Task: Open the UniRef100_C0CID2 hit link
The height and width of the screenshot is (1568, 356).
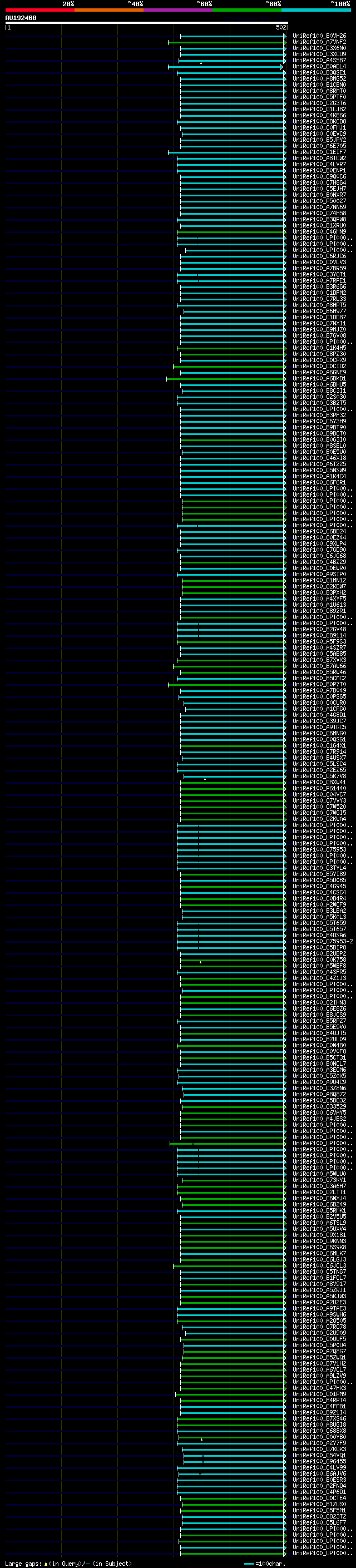Action: 319,367
